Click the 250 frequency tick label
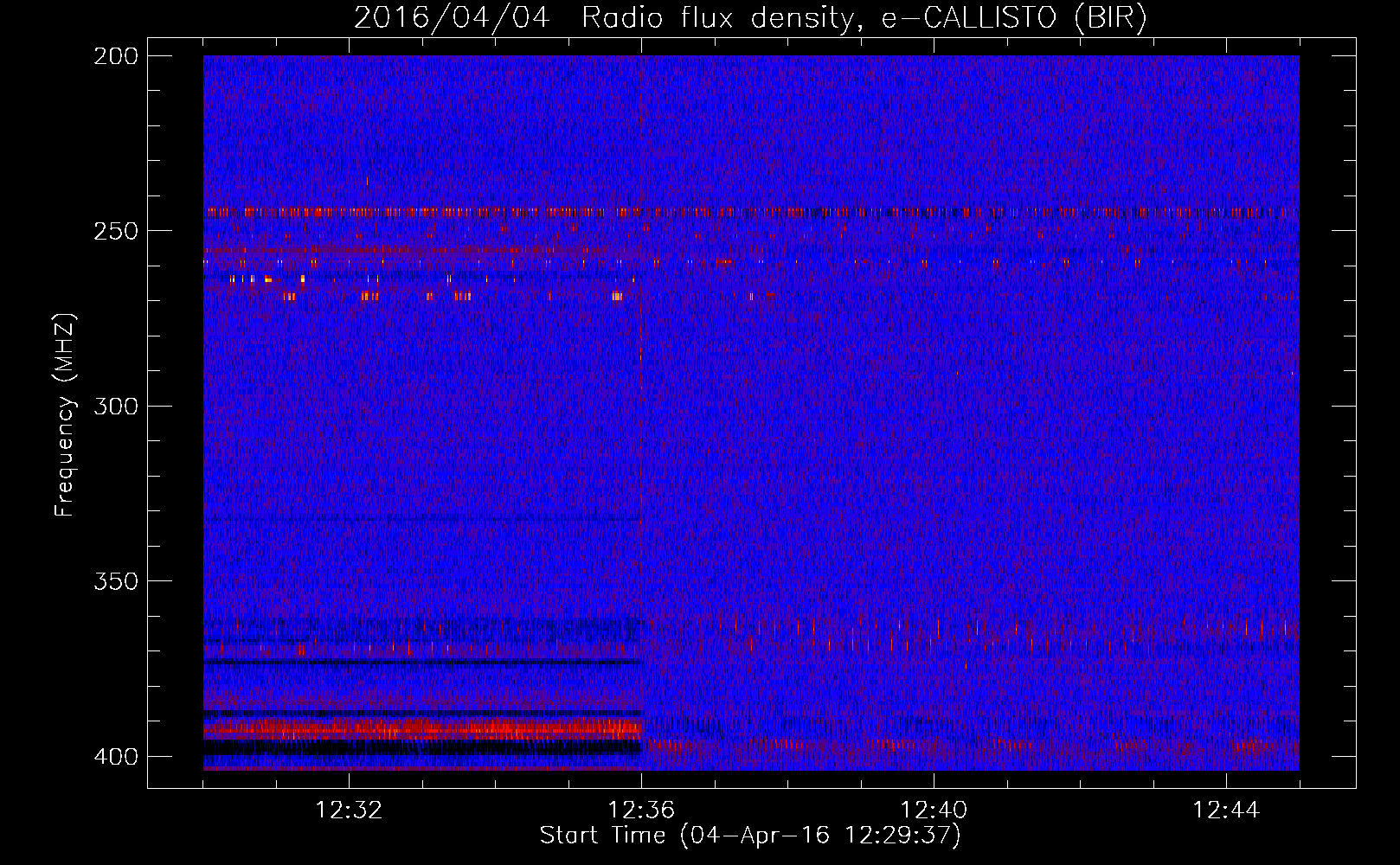Viewport: 1400px width, 865px height. coord(116,231)
